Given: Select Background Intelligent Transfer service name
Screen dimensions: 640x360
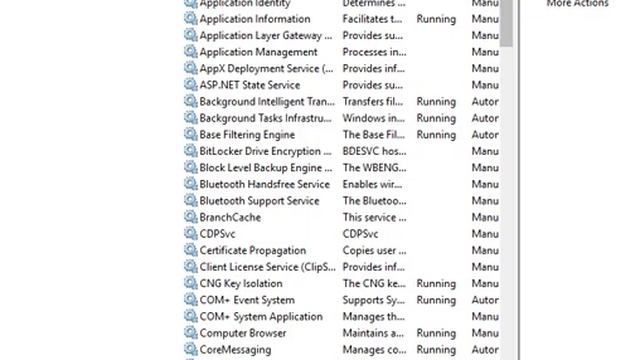Looking at the screenshot, I should point(267,102).
